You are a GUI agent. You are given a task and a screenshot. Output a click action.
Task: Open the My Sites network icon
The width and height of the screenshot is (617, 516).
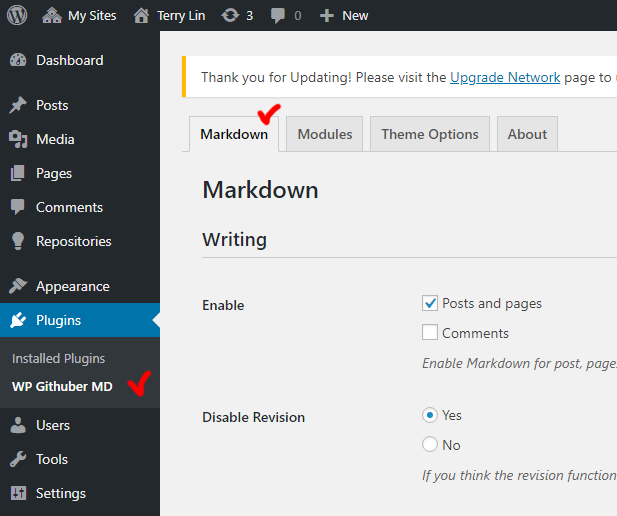tap(52, 16)
